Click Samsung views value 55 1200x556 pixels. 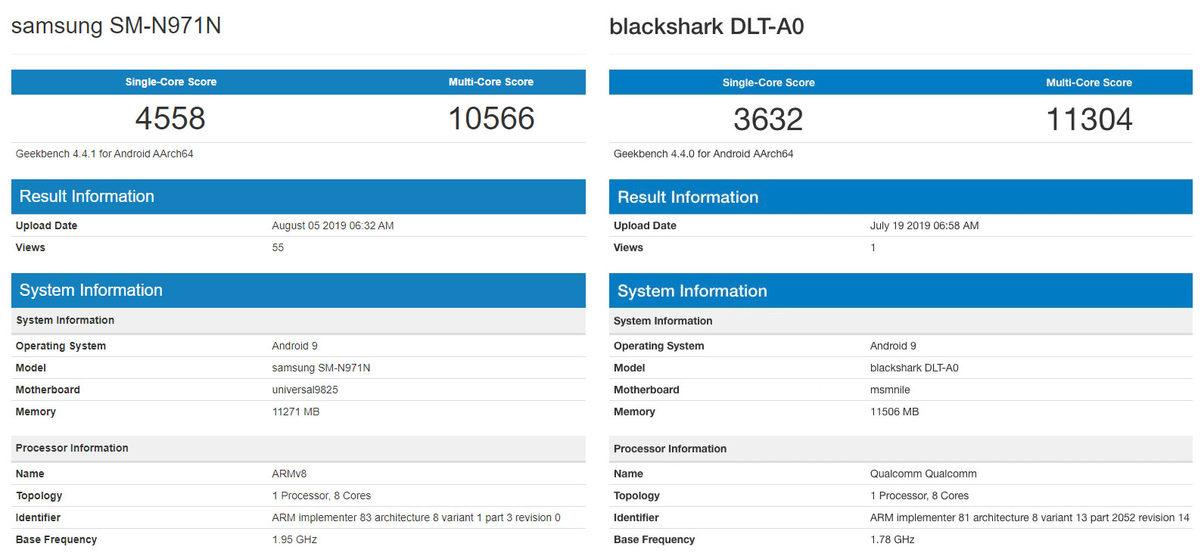tap(278, 248)
